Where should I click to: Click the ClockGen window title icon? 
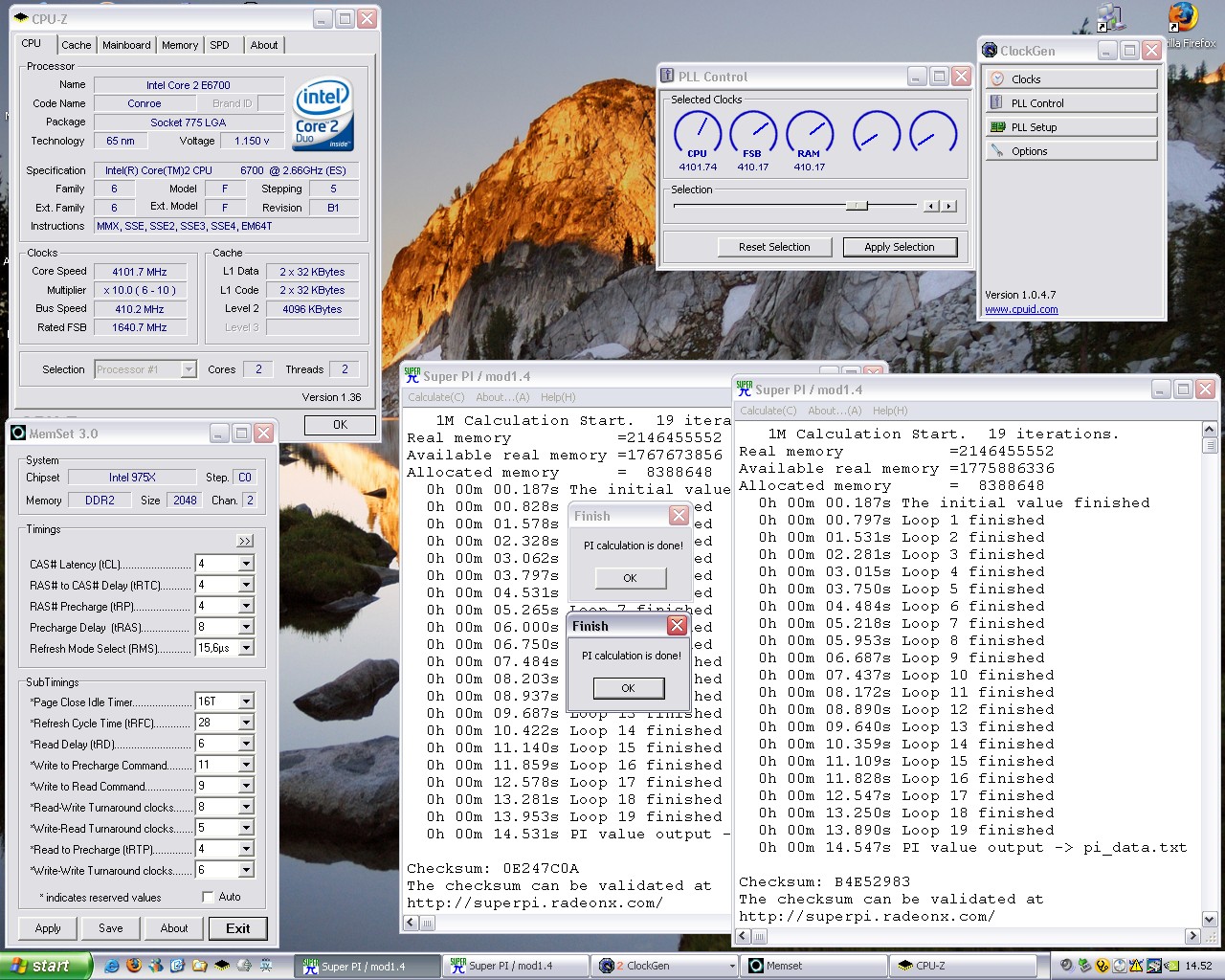pyautogui.click(x=990, y=50)
